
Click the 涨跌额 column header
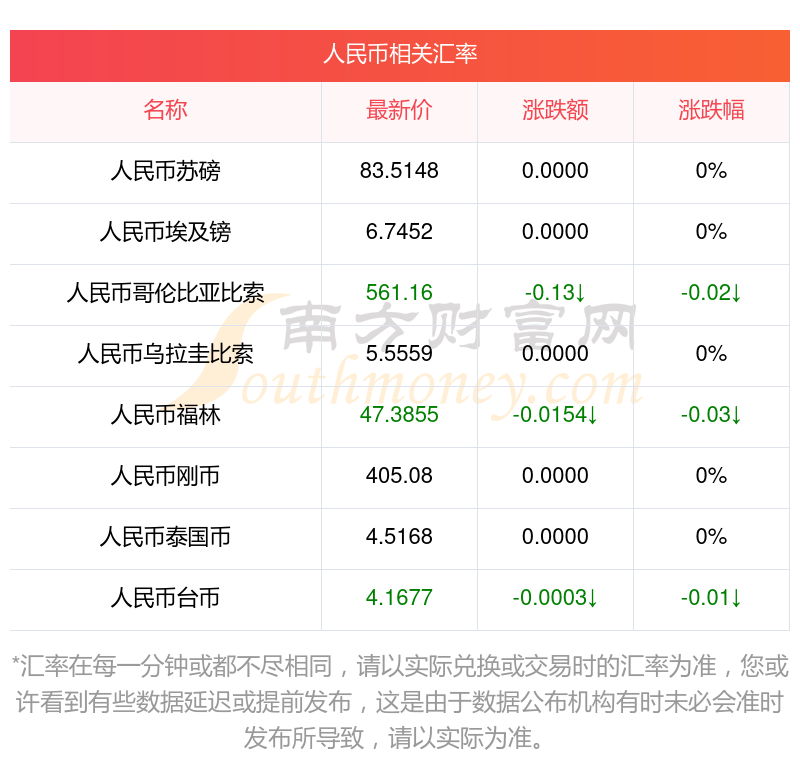pos(555,110)
